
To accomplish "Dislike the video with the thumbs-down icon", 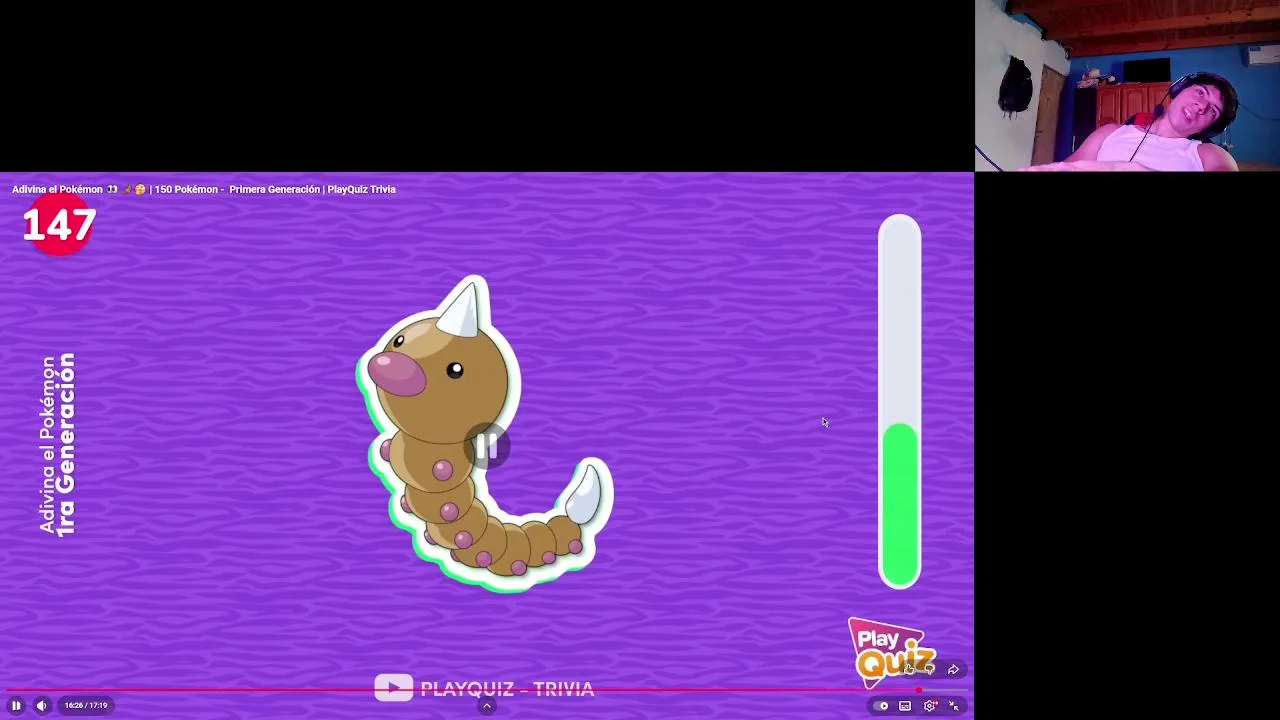I will coord(929,669).
